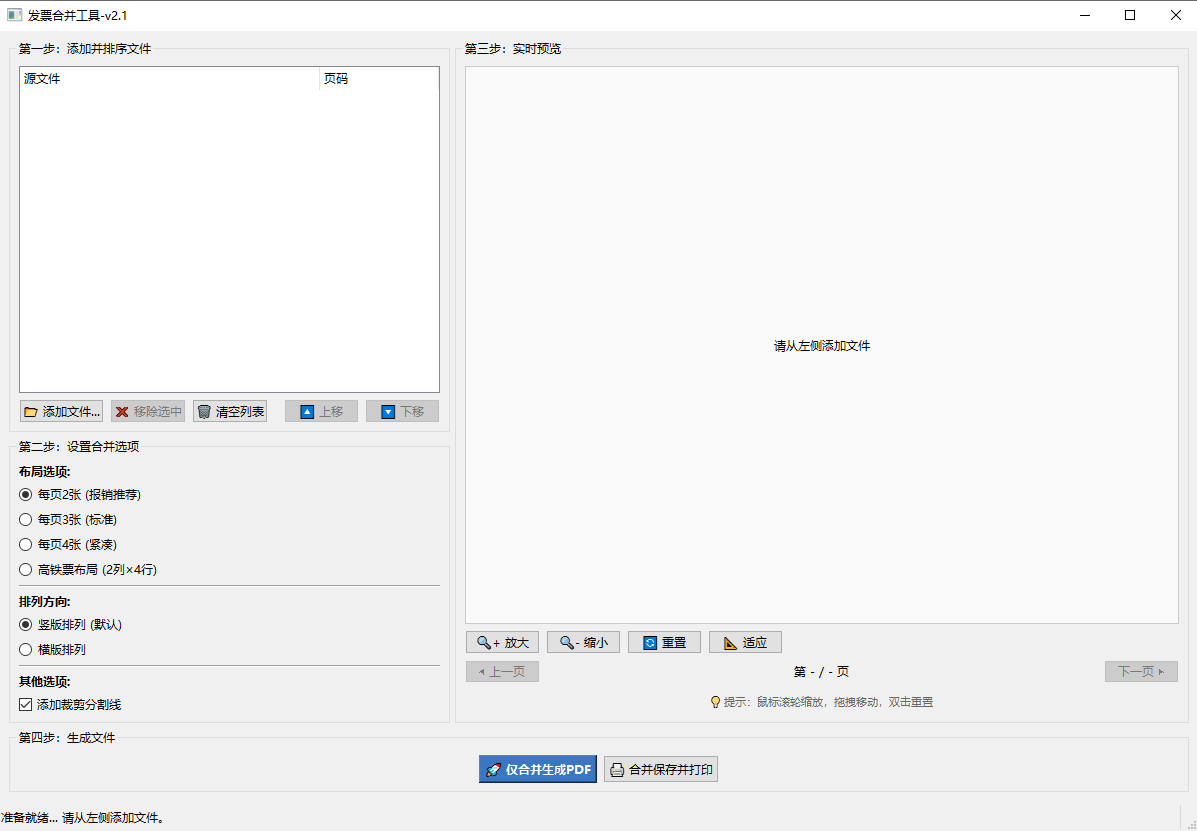This screenshot has height=831, width=1197.
Task: Click the 下移 down arrow button
Action: 402,411
